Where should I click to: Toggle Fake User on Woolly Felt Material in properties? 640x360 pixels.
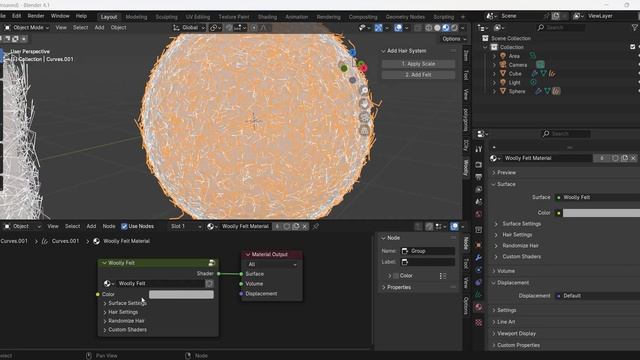(x=615, y=158)
